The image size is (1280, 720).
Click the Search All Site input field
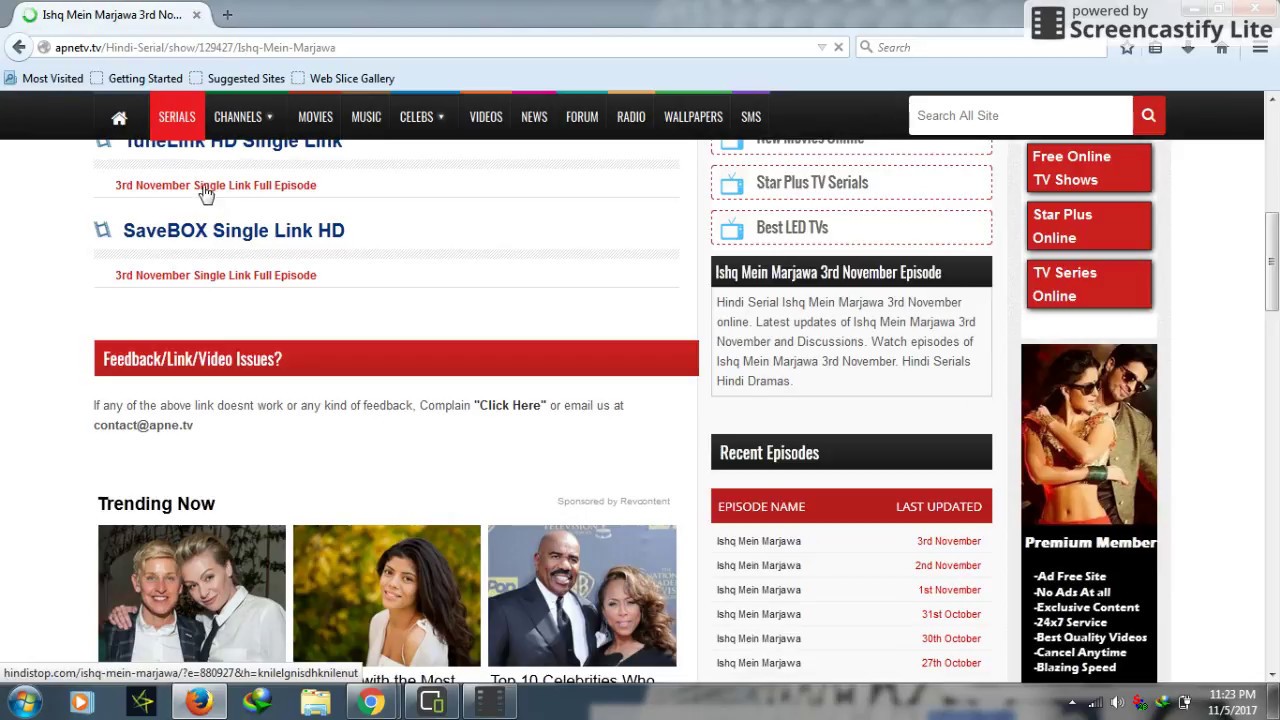pos(1020,115)
